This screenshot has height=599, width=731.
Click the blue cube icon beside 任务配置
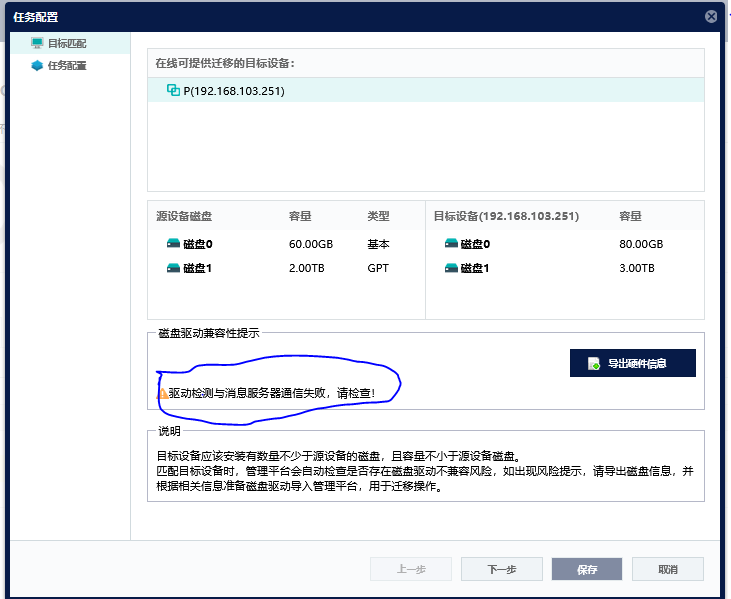click(37, 66)
